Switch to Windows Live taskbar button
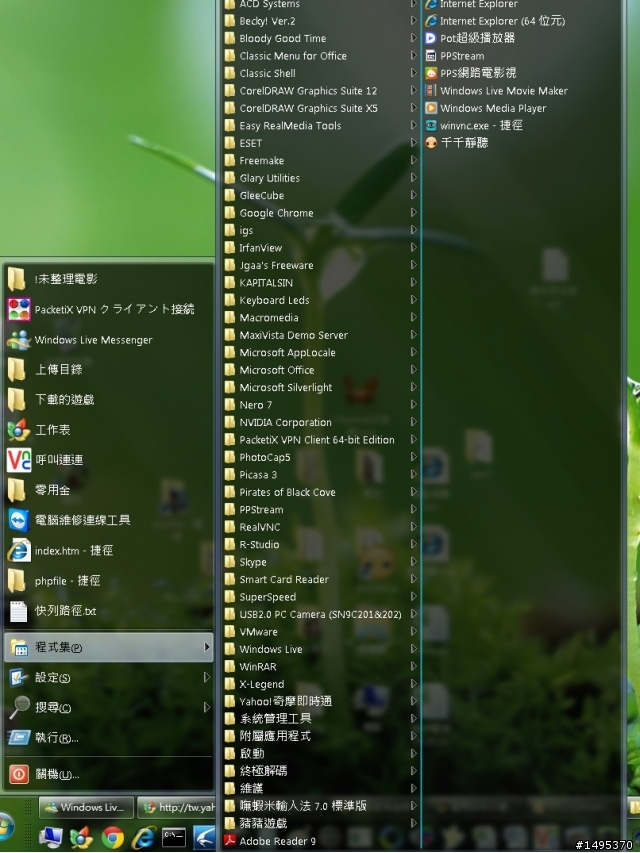 [x=86, y=807]
